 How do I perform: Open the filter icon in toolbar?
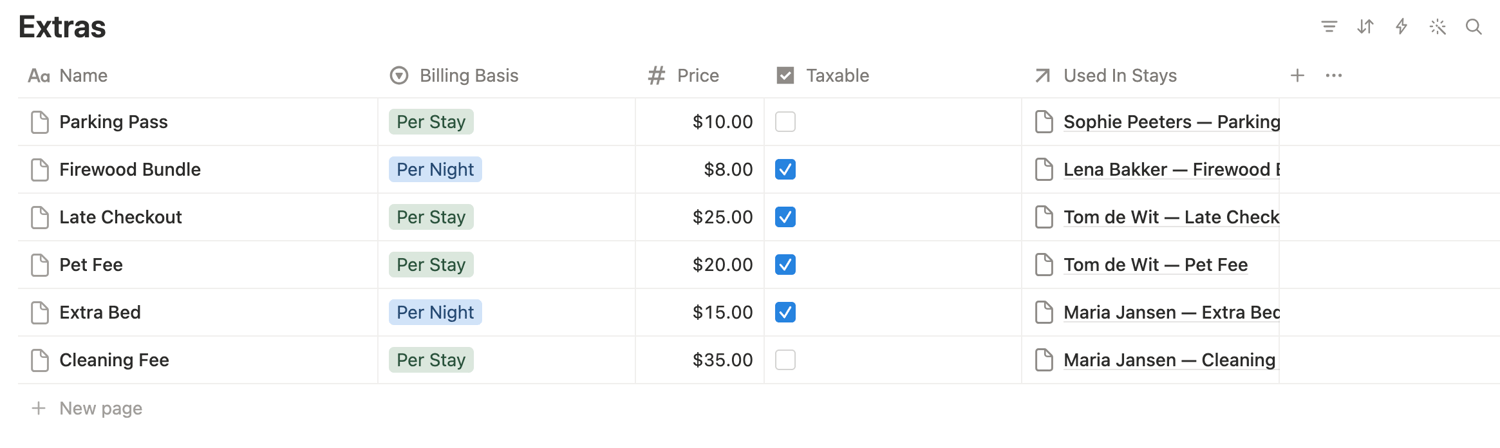(x=1329, y=27)
